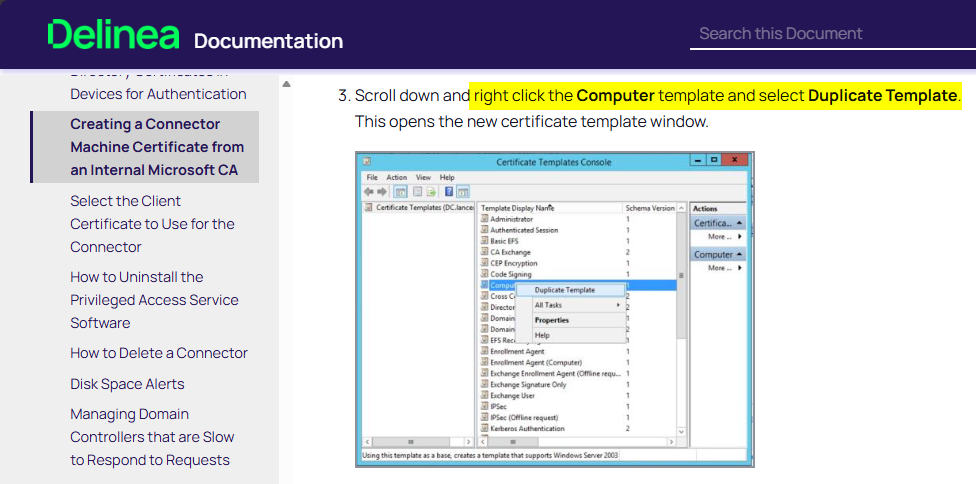Click the sidebar scroll up arrow
The height and width of the screenshot is (484, 976).
pos(286,85)
